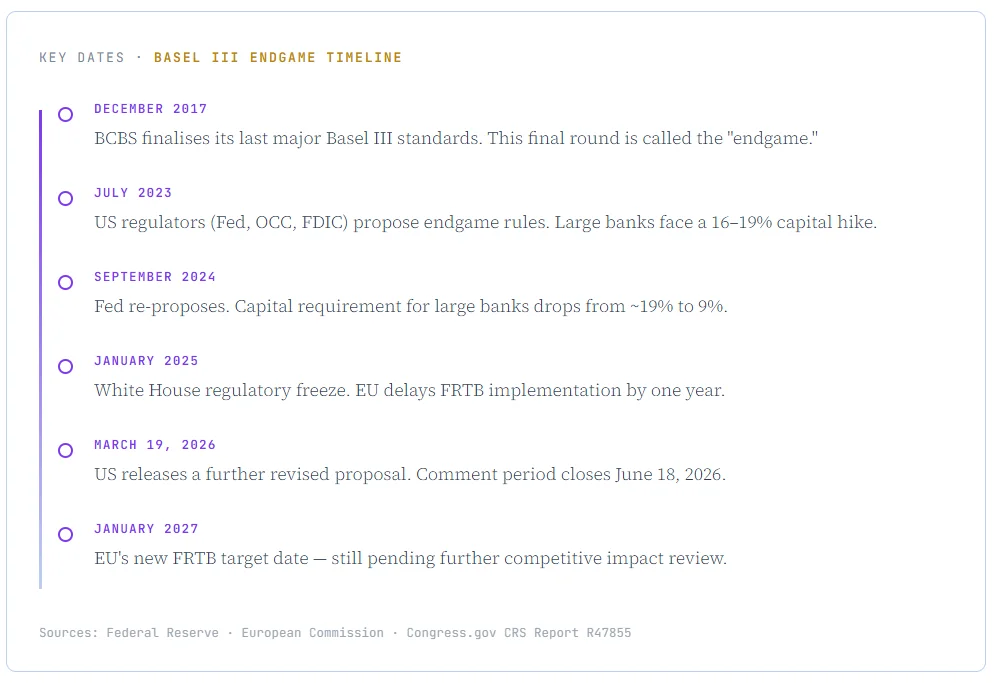
Task: Click the "Basel III Endgame Timeline" title
Action: pos(277,58)
